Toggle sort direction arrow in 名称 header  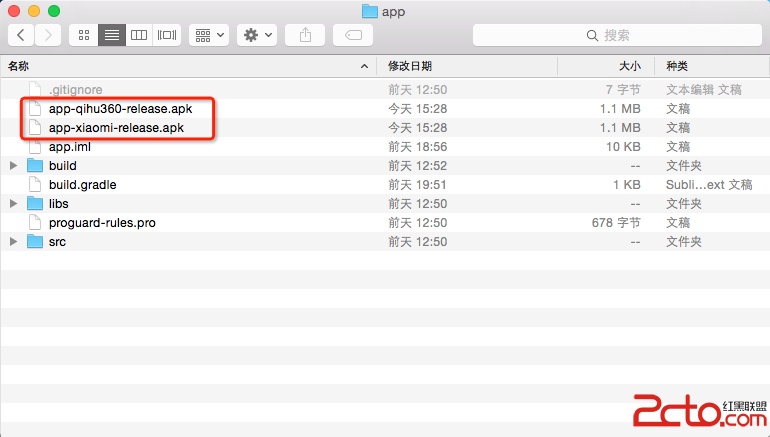(364, 66)
